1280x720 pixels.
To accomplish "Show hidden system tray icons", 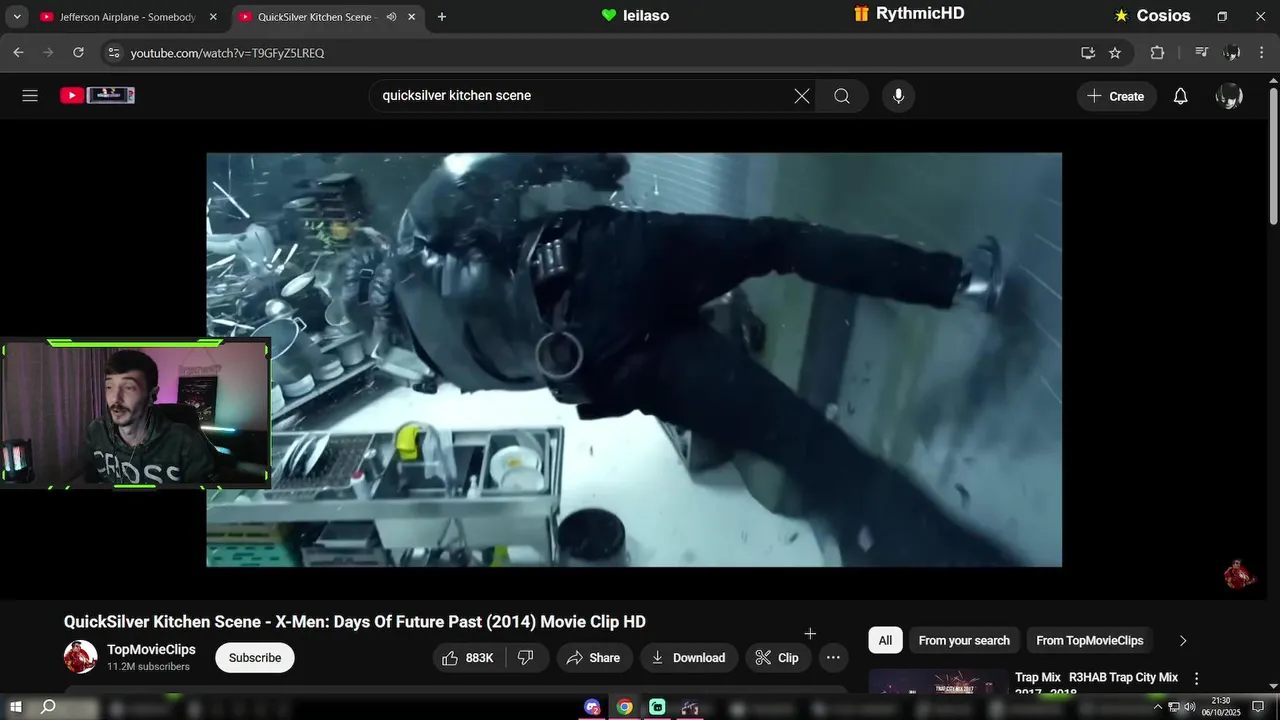I will [x=1158, y=707].
